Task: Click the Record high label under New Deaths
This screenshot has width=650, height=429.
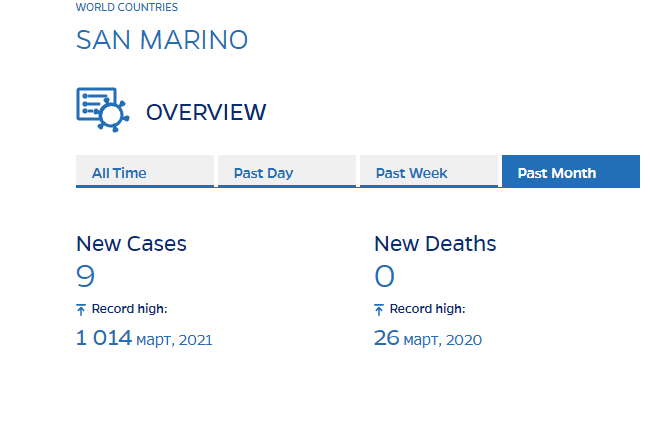Action: pyautogui.click(x=427, y=309)
